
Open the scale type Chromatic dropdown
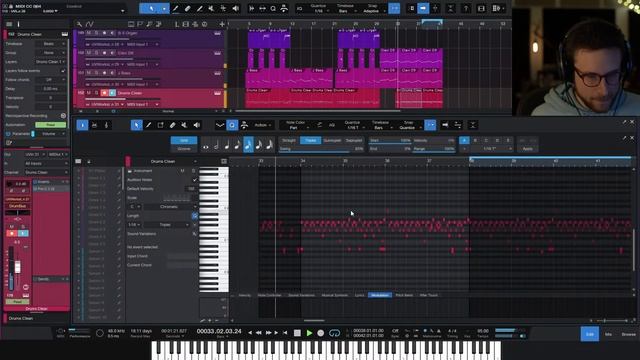(x=170, y=207)
